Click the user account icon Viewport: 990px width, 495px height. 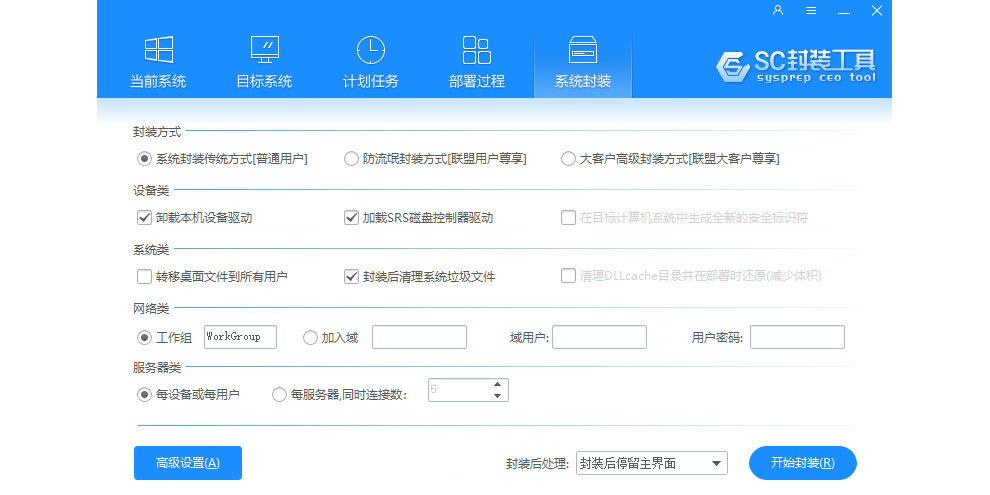click(x=778, y=11)
